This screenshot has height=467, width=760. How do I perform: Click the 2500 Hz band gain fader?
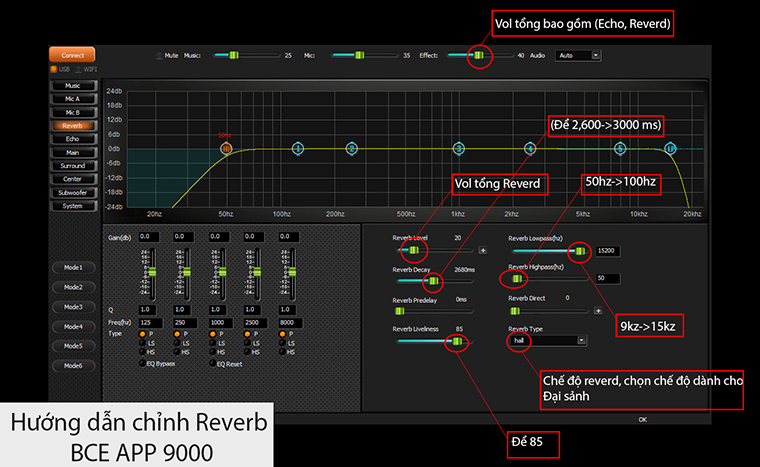257,272
